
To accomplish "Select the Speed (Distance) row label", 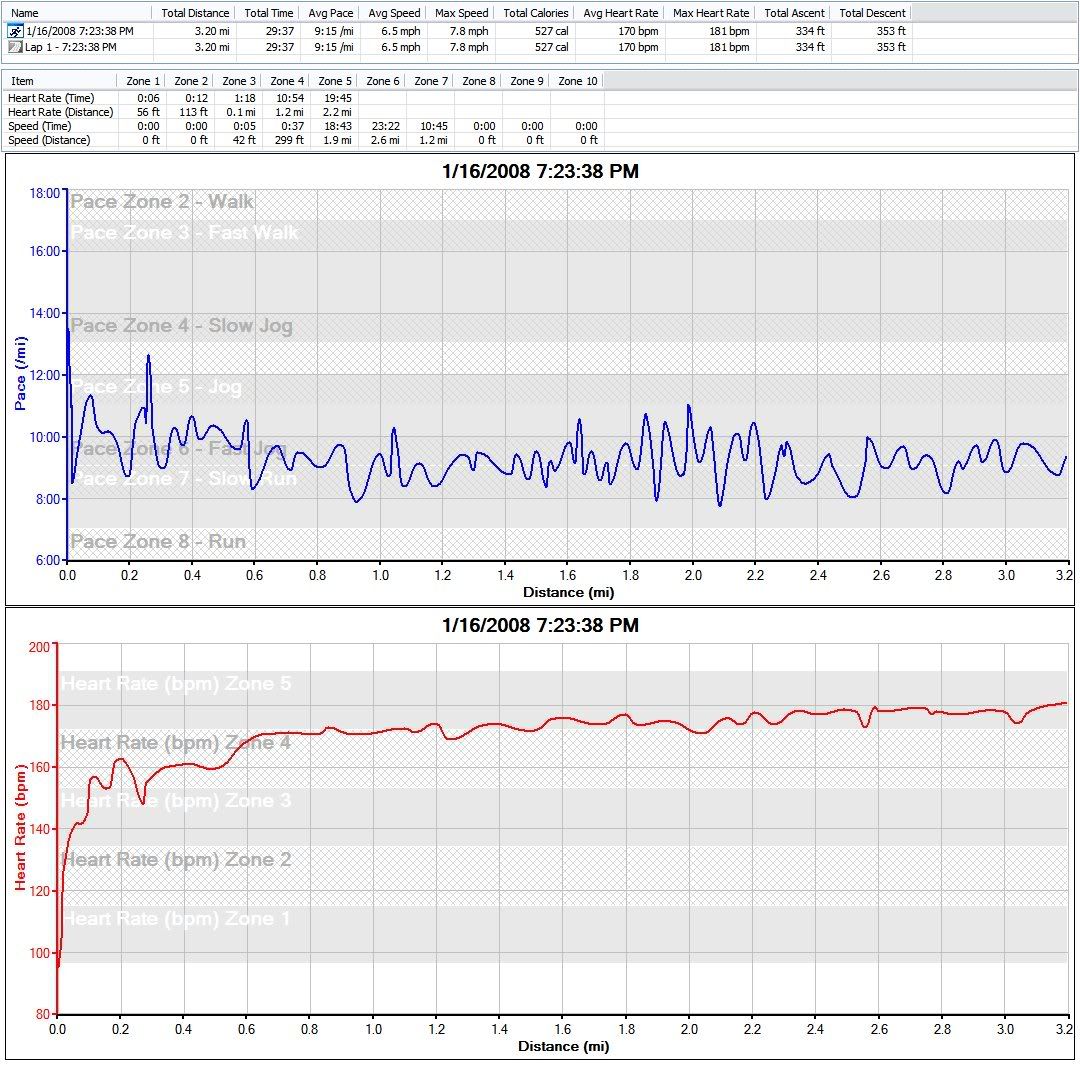I will [49, 140].
